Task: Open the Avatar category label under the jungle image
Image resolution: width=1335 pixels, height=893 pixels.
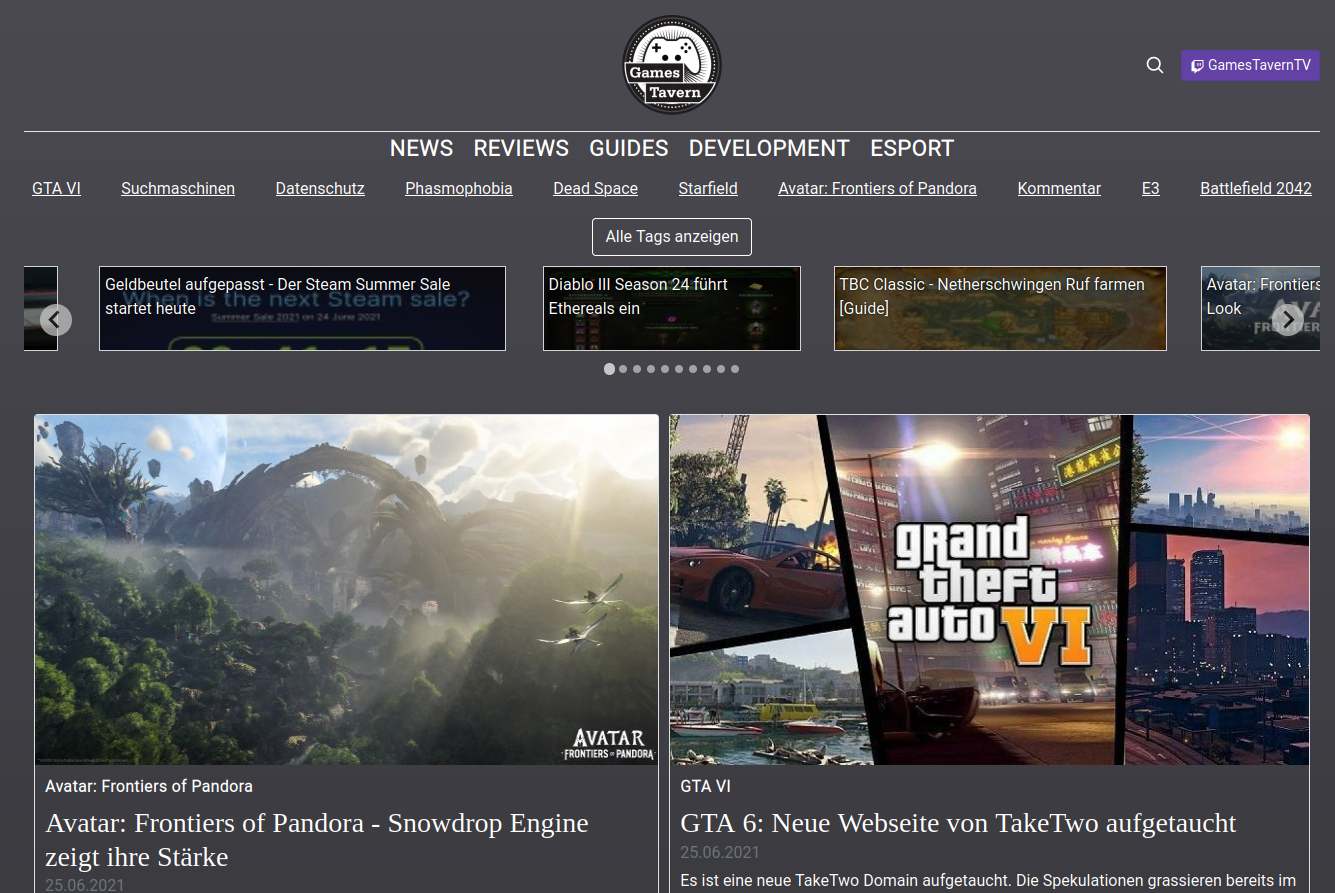Action: [x=149, y=786]
